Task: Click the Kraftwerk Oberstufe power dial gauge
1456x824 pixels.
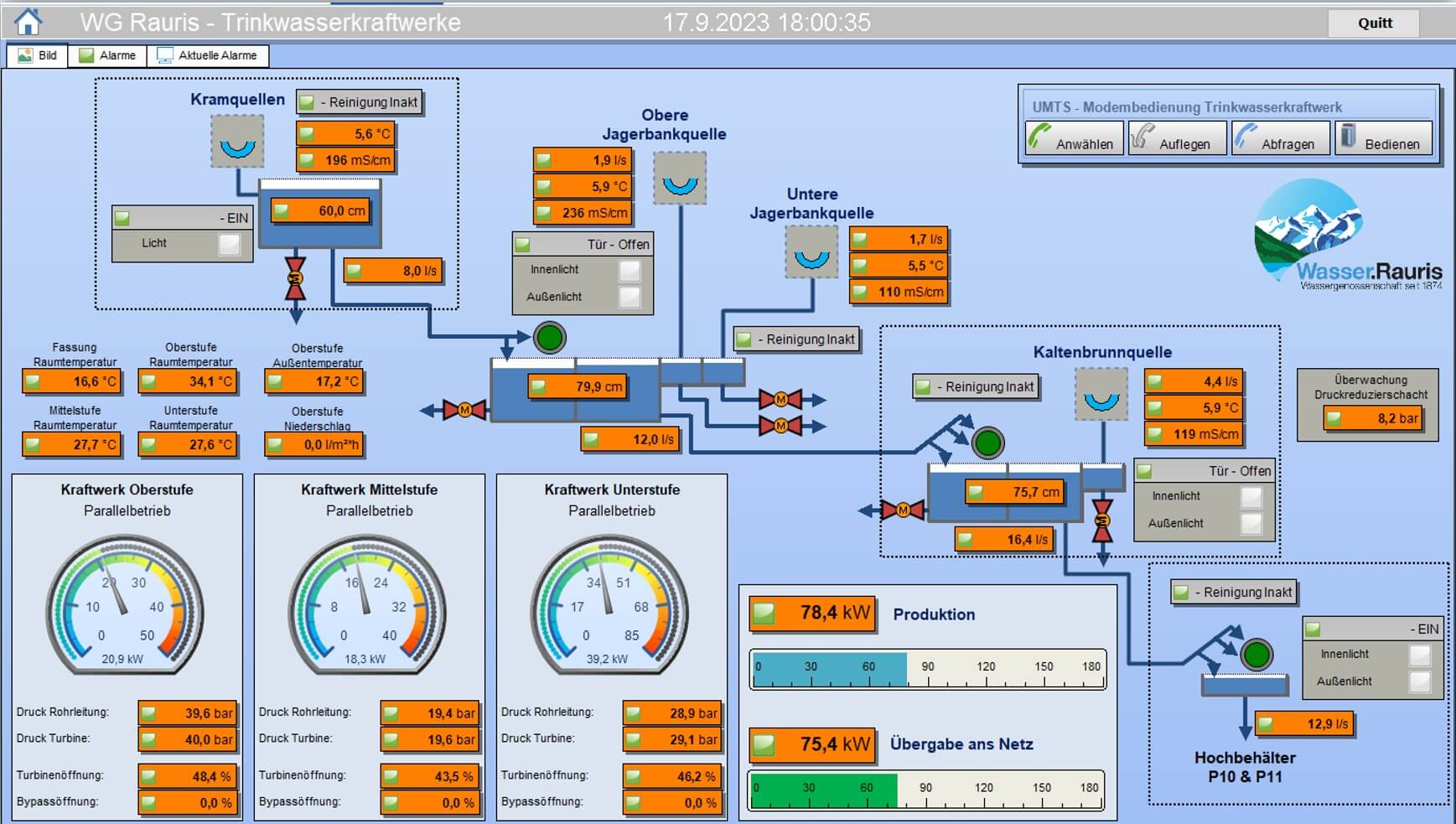Action: click(126, 608)
